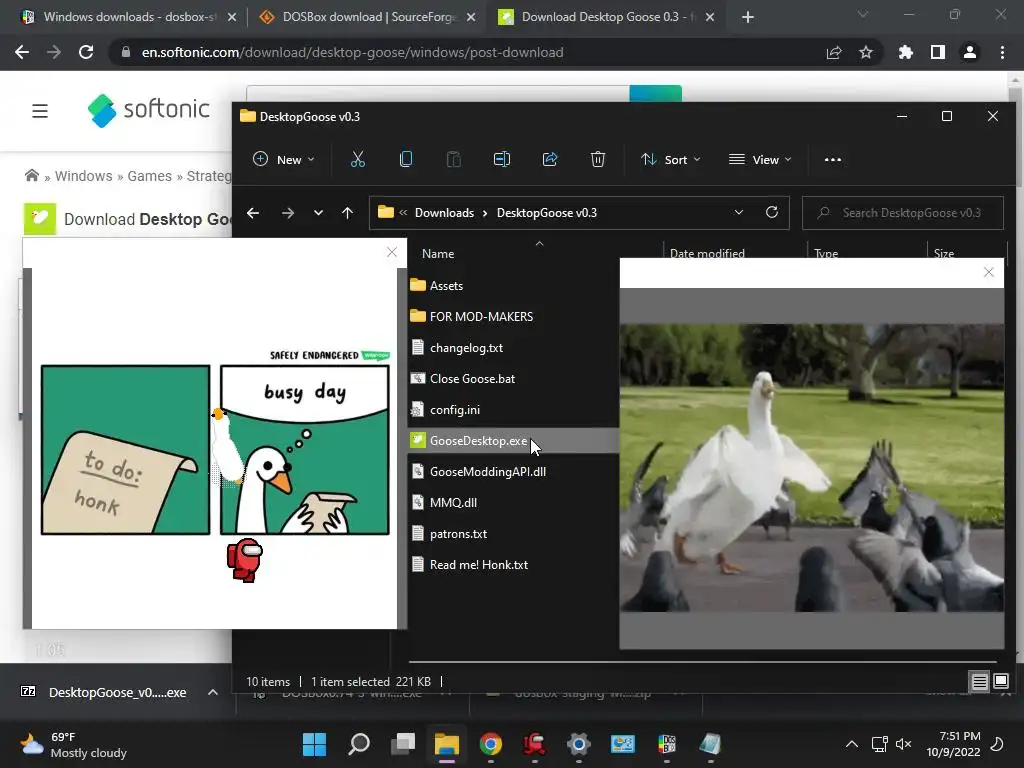Go forward in File Explorer navigation
The image size is (1024, 768).
[287, 213]
